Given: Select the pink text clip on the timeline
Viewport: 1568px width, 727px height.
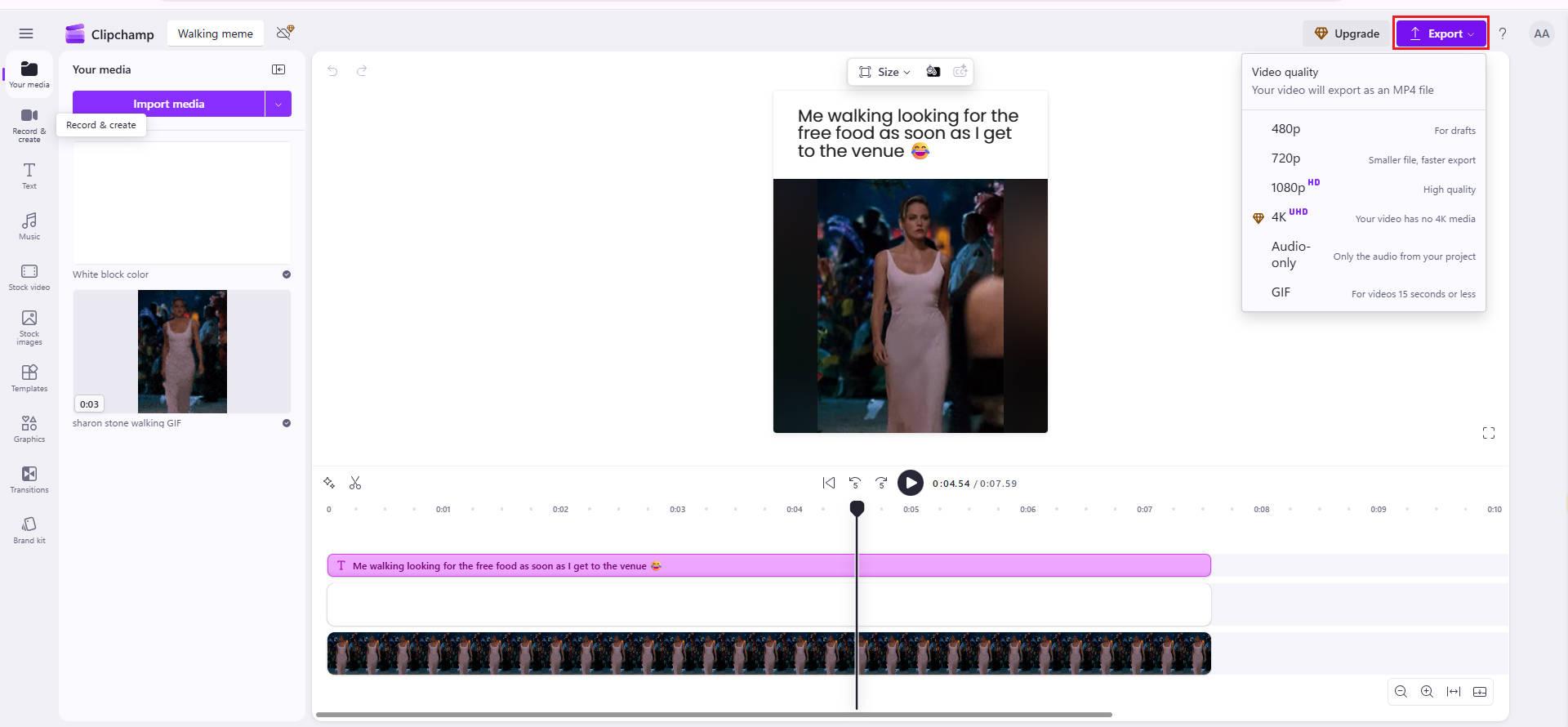Looking at the screenshot, I should tap(768, 565).
